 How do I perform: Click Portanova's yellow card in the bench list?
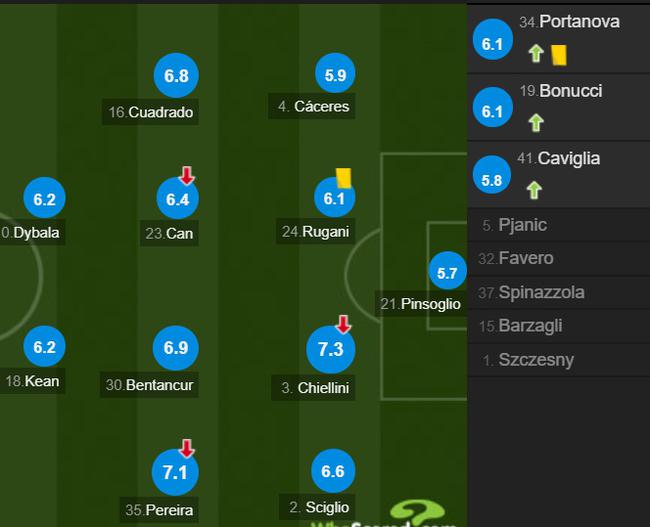(558, 55)
